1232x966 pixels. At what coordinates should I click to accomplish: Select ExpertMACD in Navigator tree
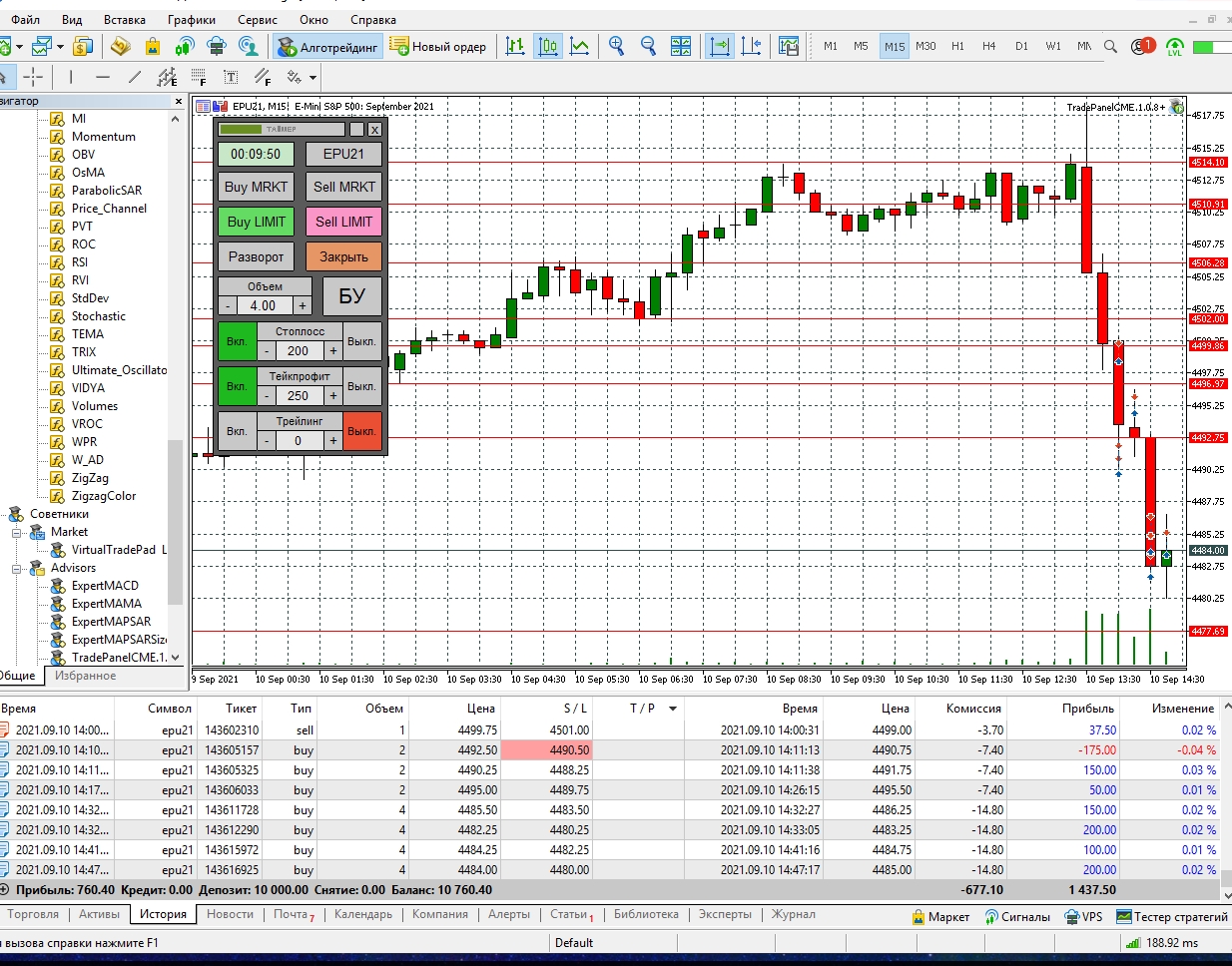click(x=105, y=586)
